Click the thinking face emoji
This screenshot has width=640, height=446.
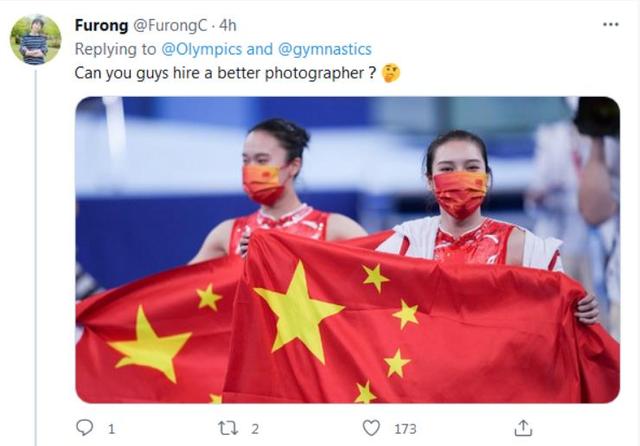[x=391, y=73]
